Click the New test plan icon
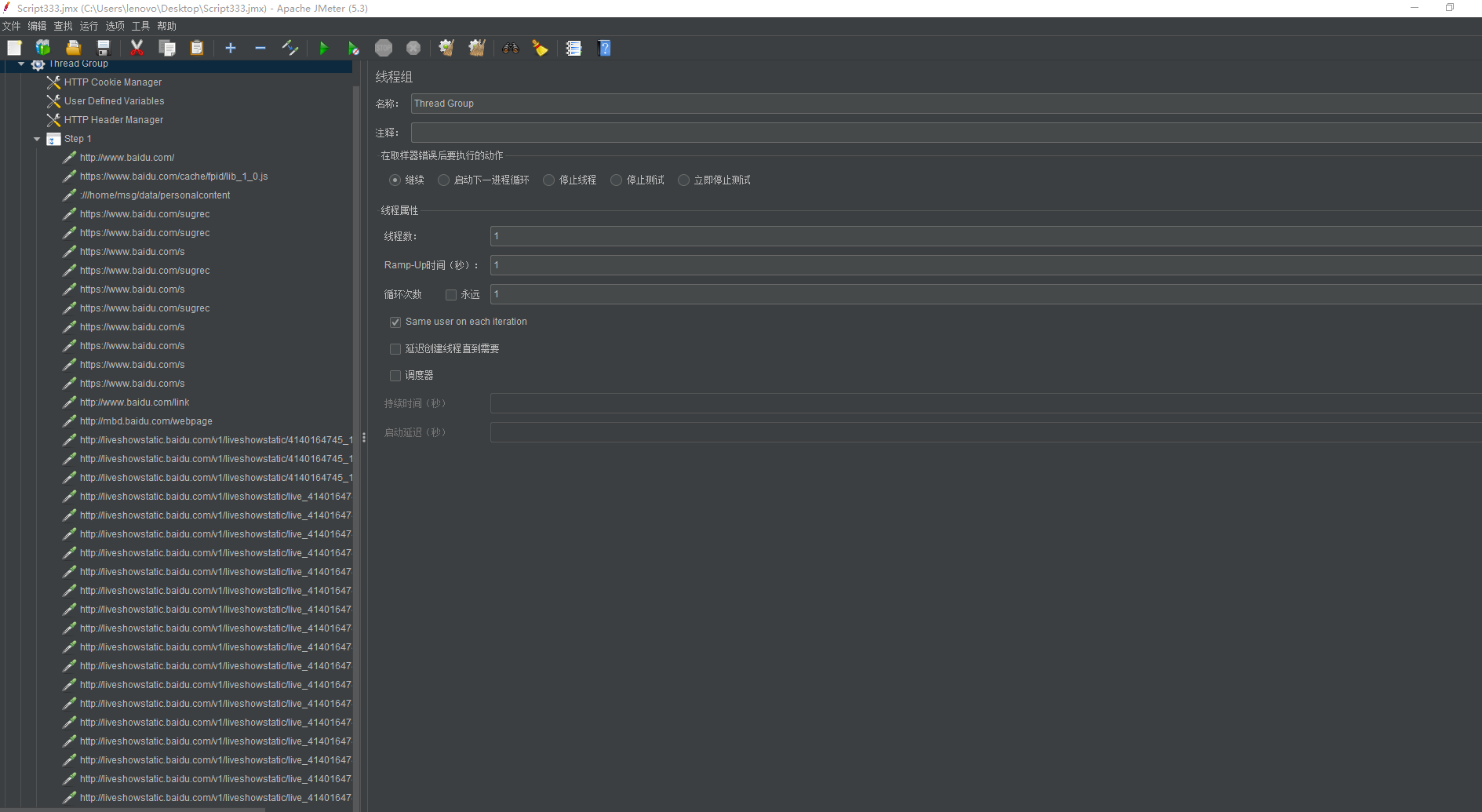Image resolution: width=1482 pixels, height=812 pixels. [x=14, y=48]
